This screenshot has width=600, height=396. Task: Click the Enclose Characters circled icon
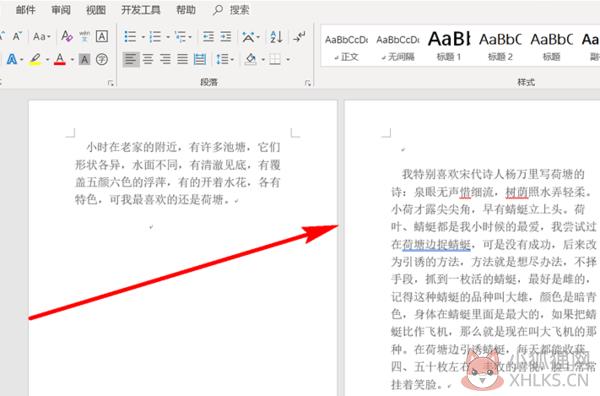point(102,59)
